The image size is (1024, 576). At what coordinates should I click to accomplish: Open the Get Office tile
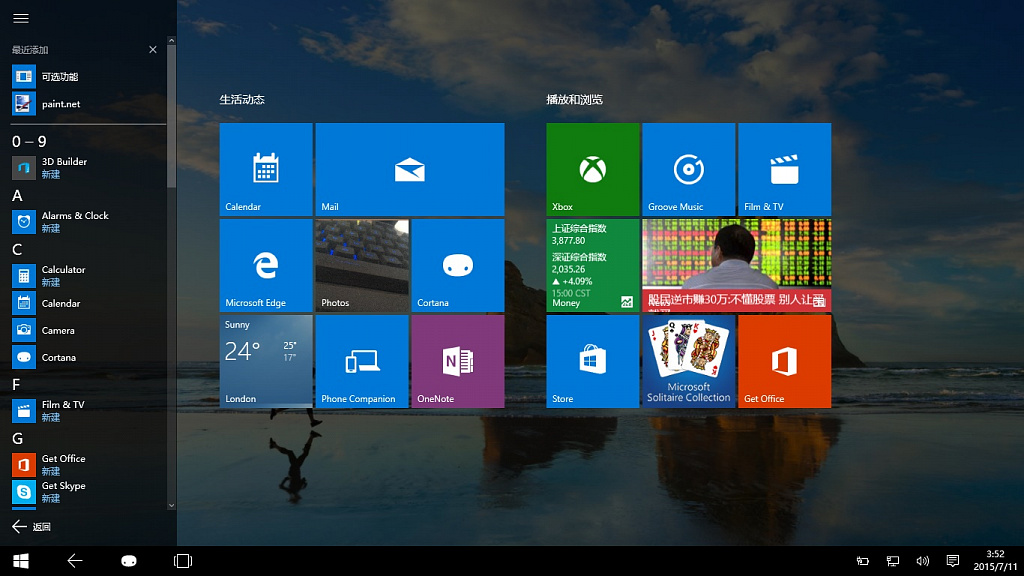point(784,361)
